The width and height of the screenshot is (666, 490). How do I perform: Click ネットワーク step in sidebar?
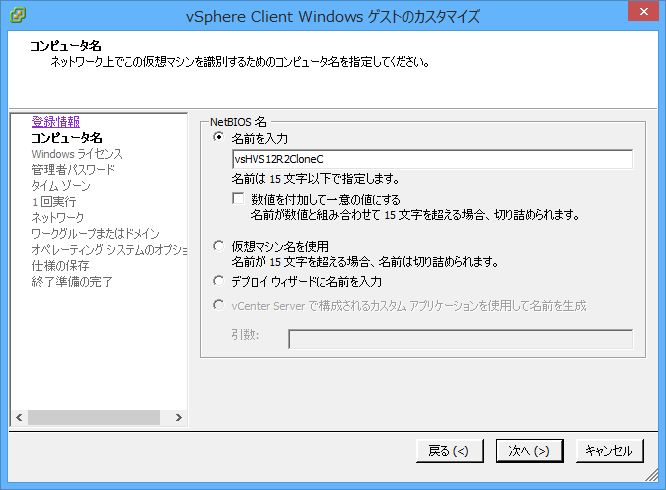(58, 217)
